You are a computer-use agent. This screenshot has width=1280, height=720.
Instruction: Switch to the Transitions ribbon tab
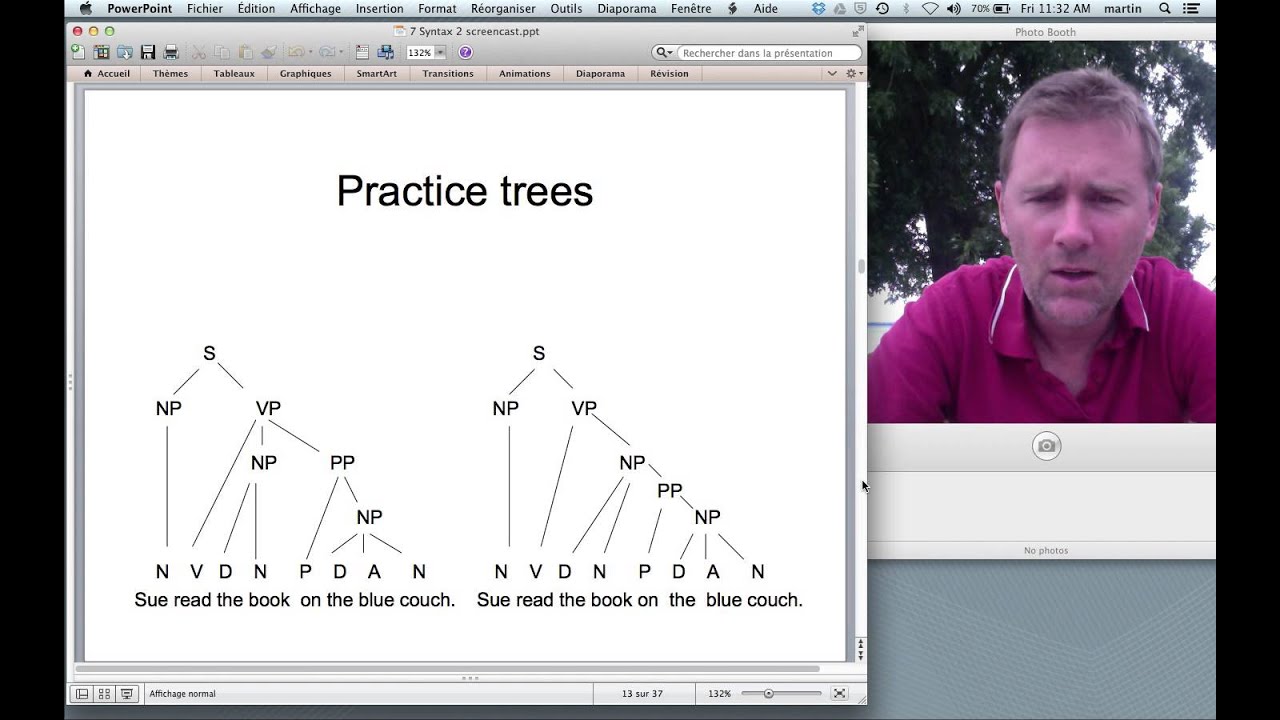coord(448,73)
